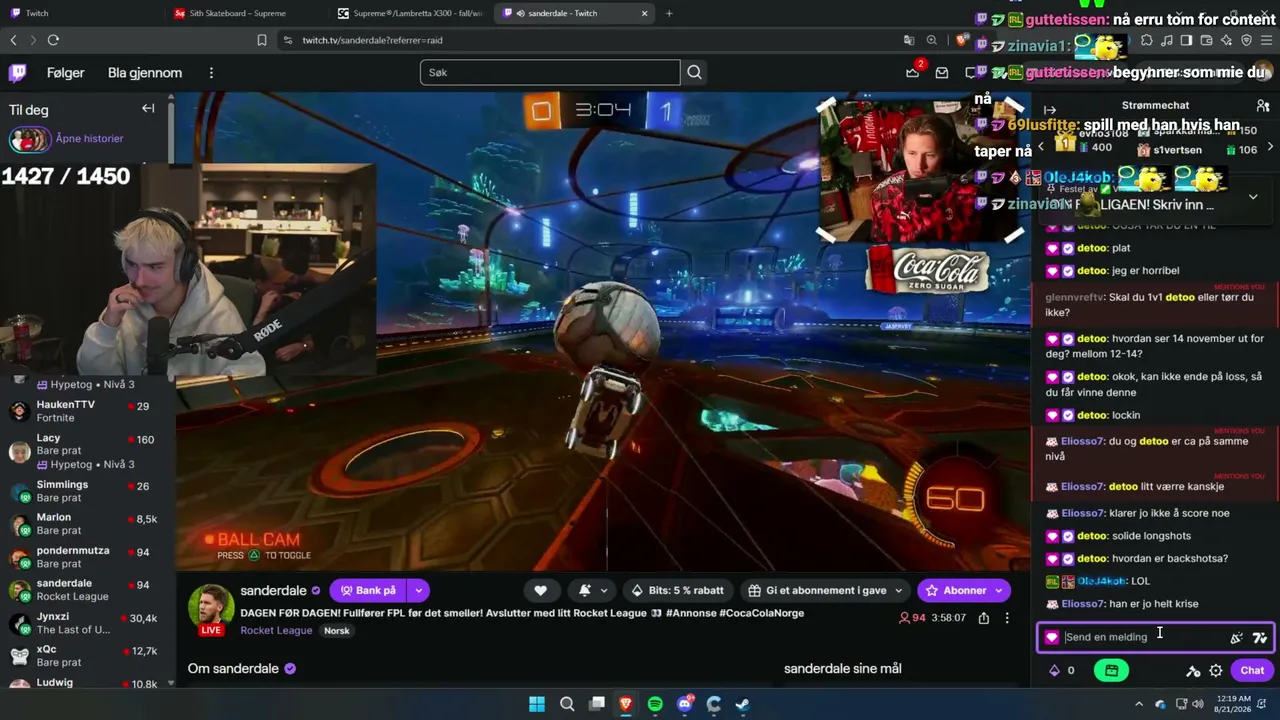Open chat celebration effects icon
Viewport: 1280px width, 720px height.
(1237, 637)
